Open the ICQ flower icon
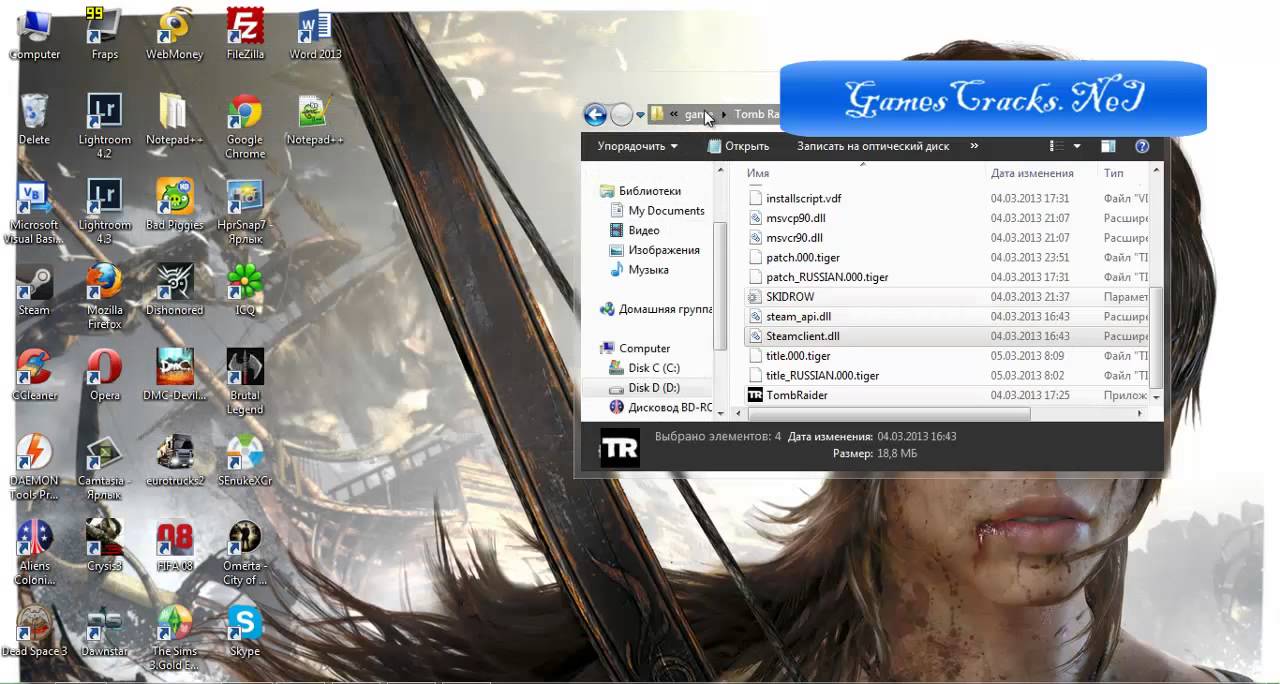 pos(245,290)
